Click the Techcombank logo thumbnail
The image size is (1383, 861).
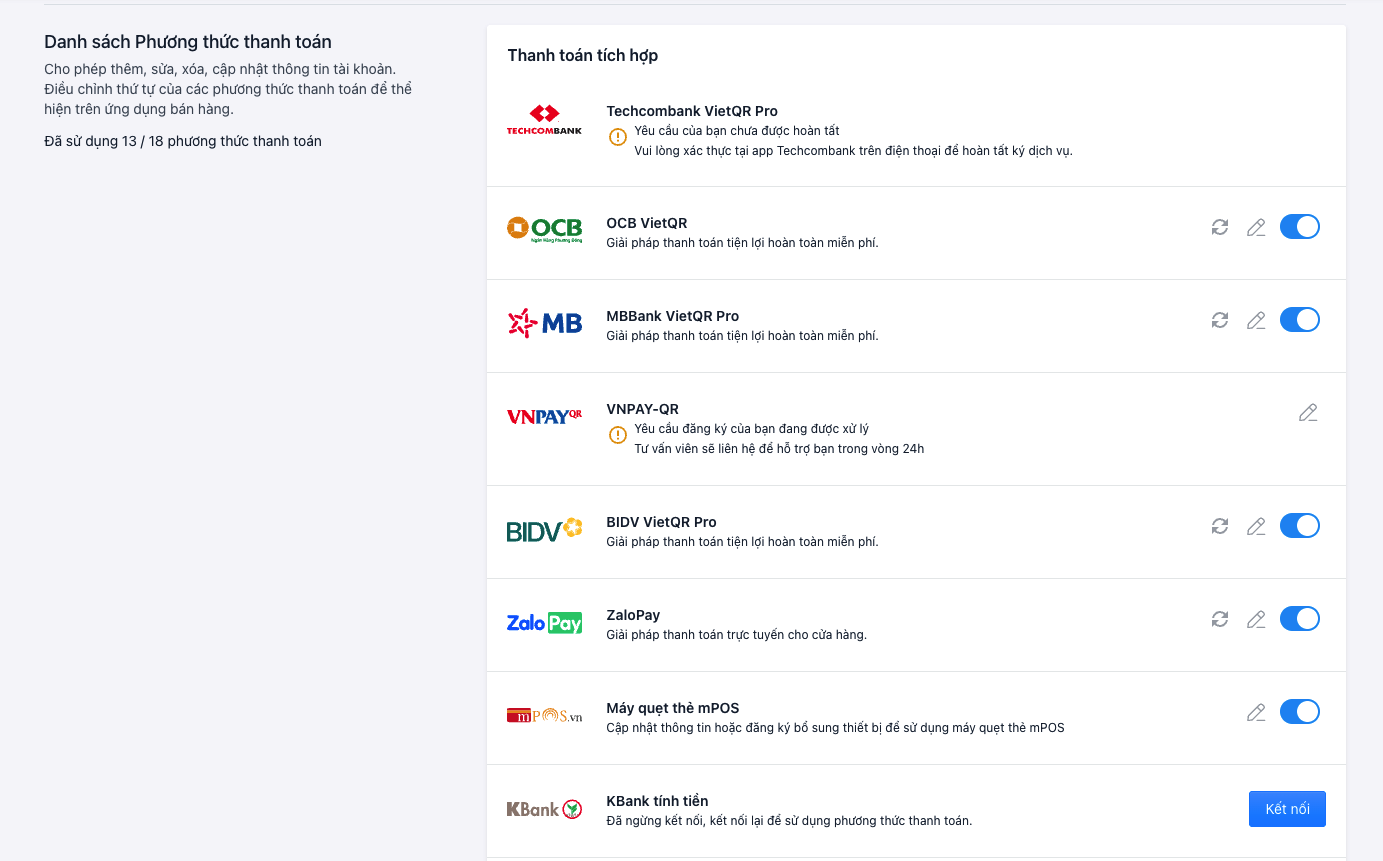point(544,120)
